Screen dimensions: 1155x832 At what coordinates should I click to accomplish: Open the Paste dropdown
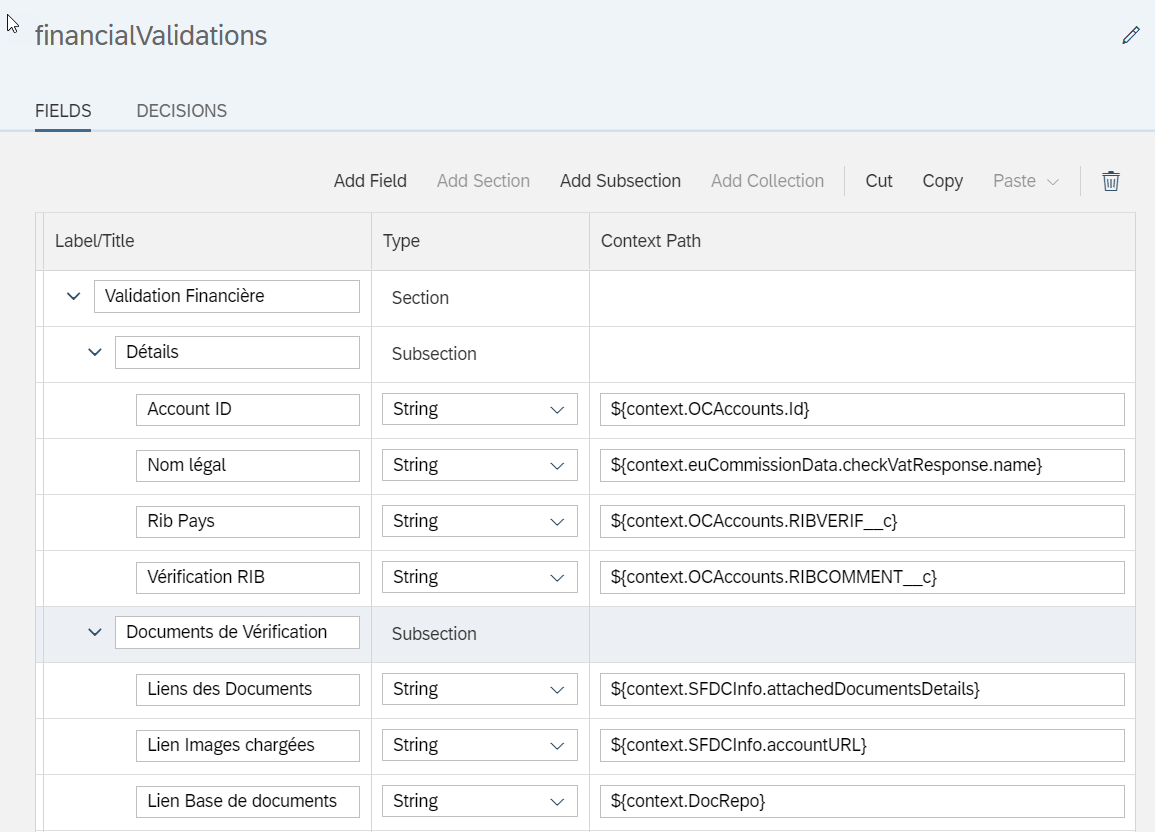(1026, 181)
